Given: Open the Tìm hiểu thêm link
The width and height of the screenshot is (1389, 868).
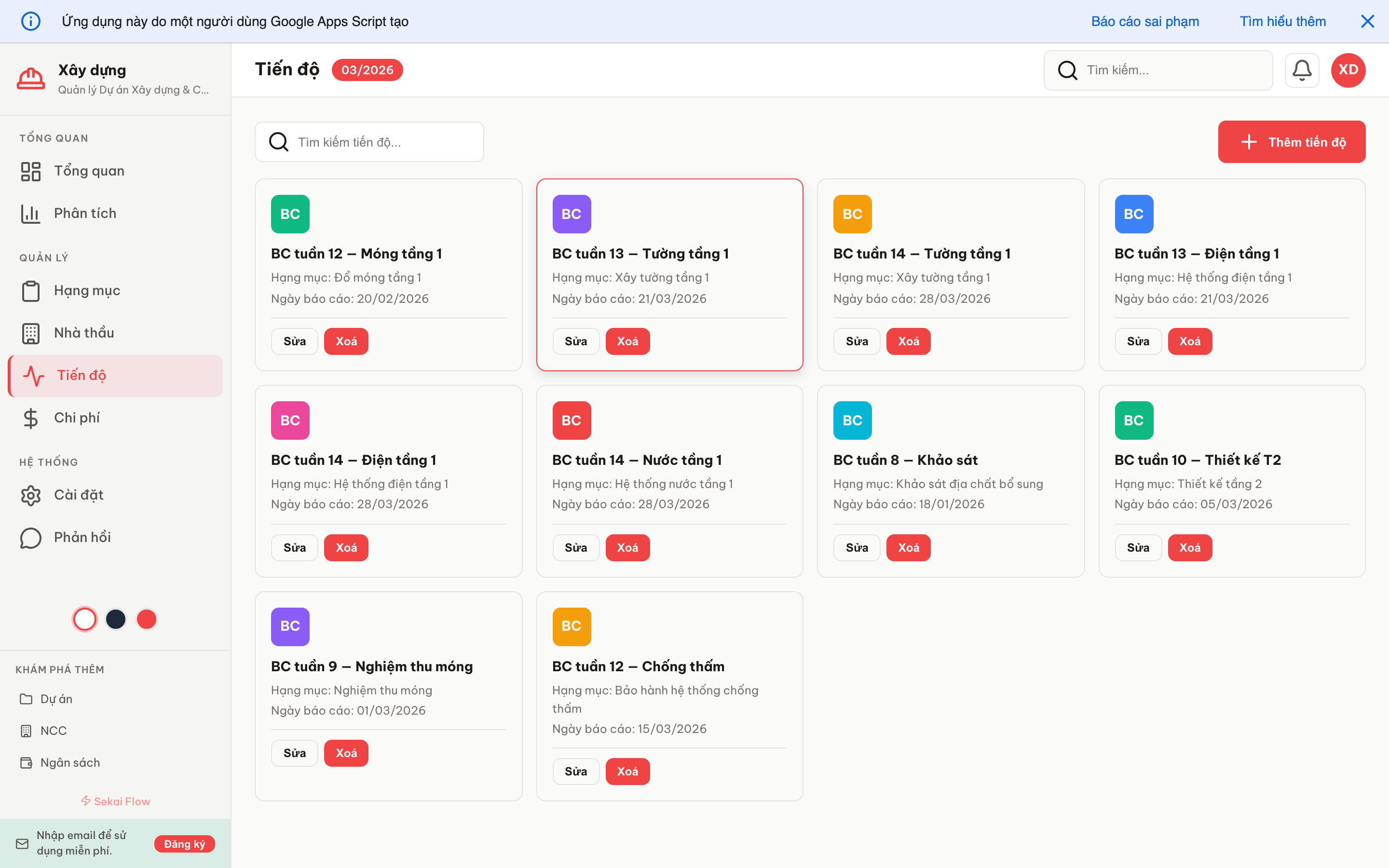Looking at the screenshot, I should (x=1282, y=21).
